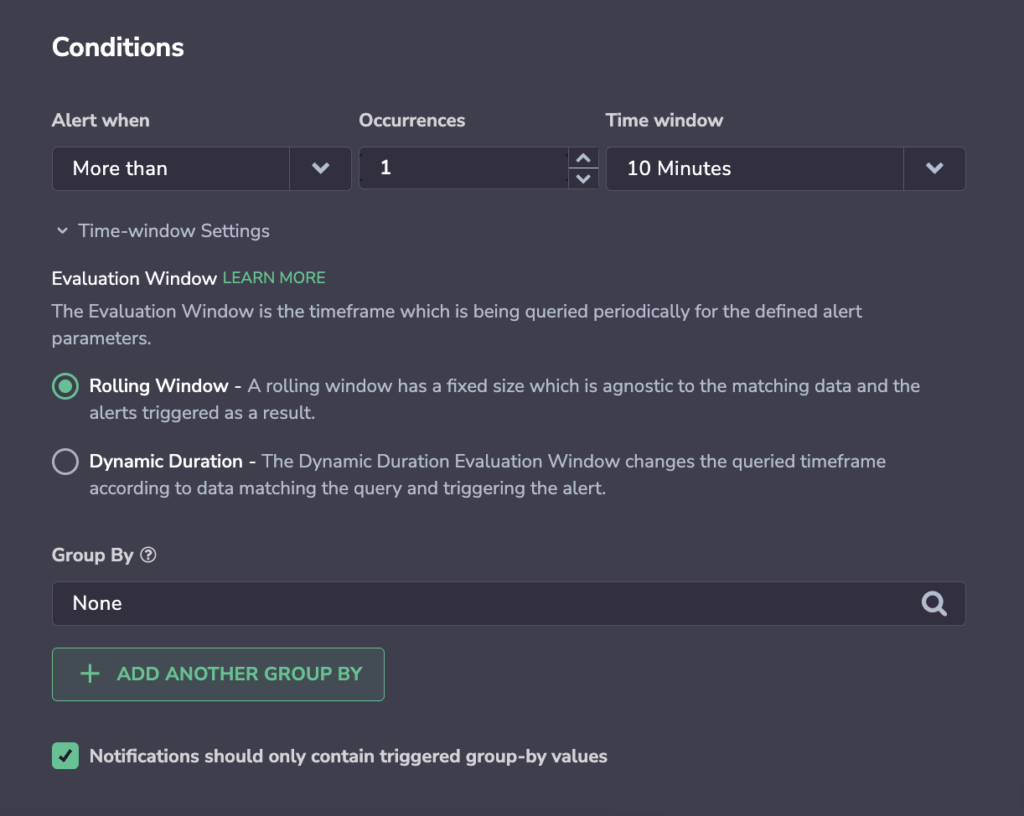1024x816 pixels.
Task: Click the plus icon on Add Another Group By
Action: (x=90, y=674)
